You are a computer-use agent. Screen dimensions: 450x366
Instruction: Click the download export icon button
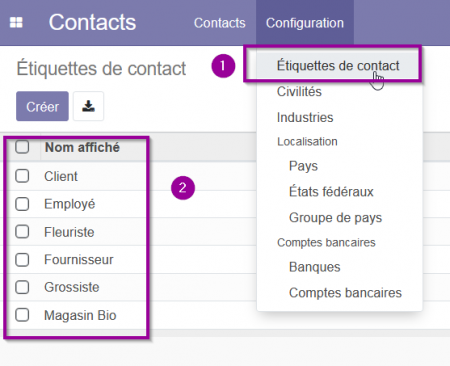click(88, 106)
